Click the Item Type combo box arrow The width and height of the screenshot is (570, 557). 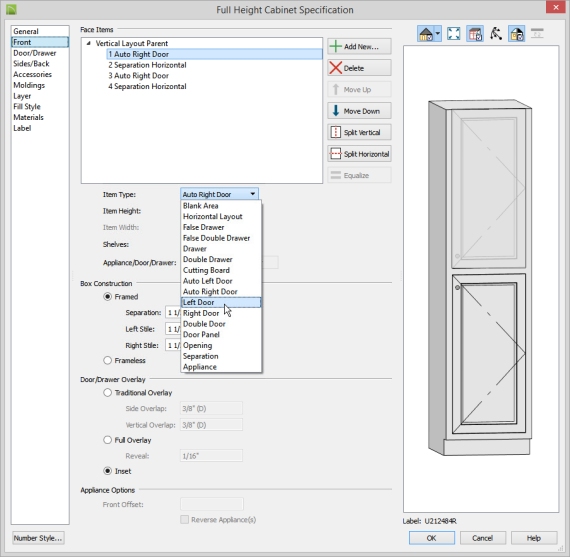(253, 194)
